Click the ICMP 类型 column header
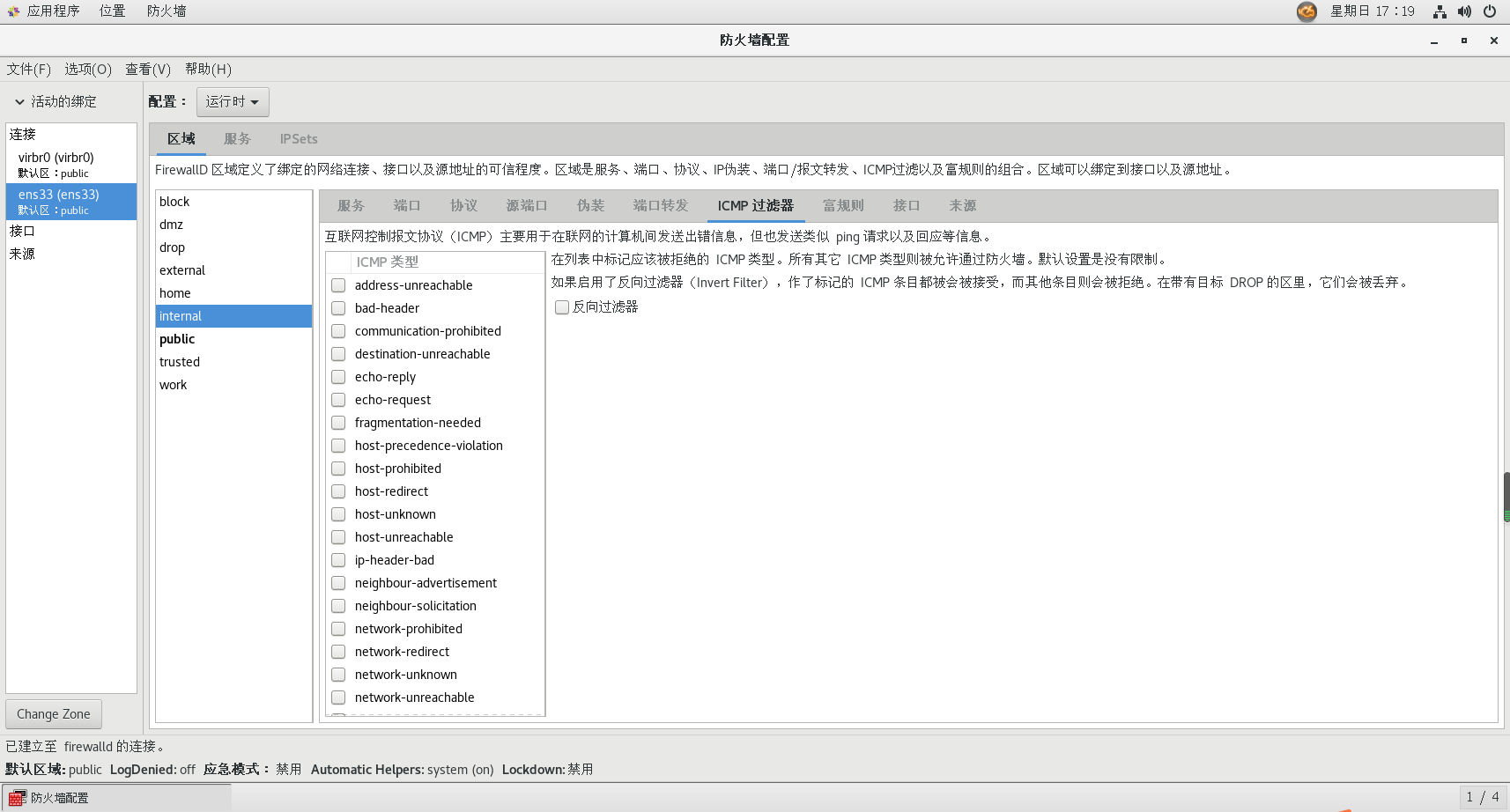The width and height of the screenshot is (1510, 812). pos(447,262)
